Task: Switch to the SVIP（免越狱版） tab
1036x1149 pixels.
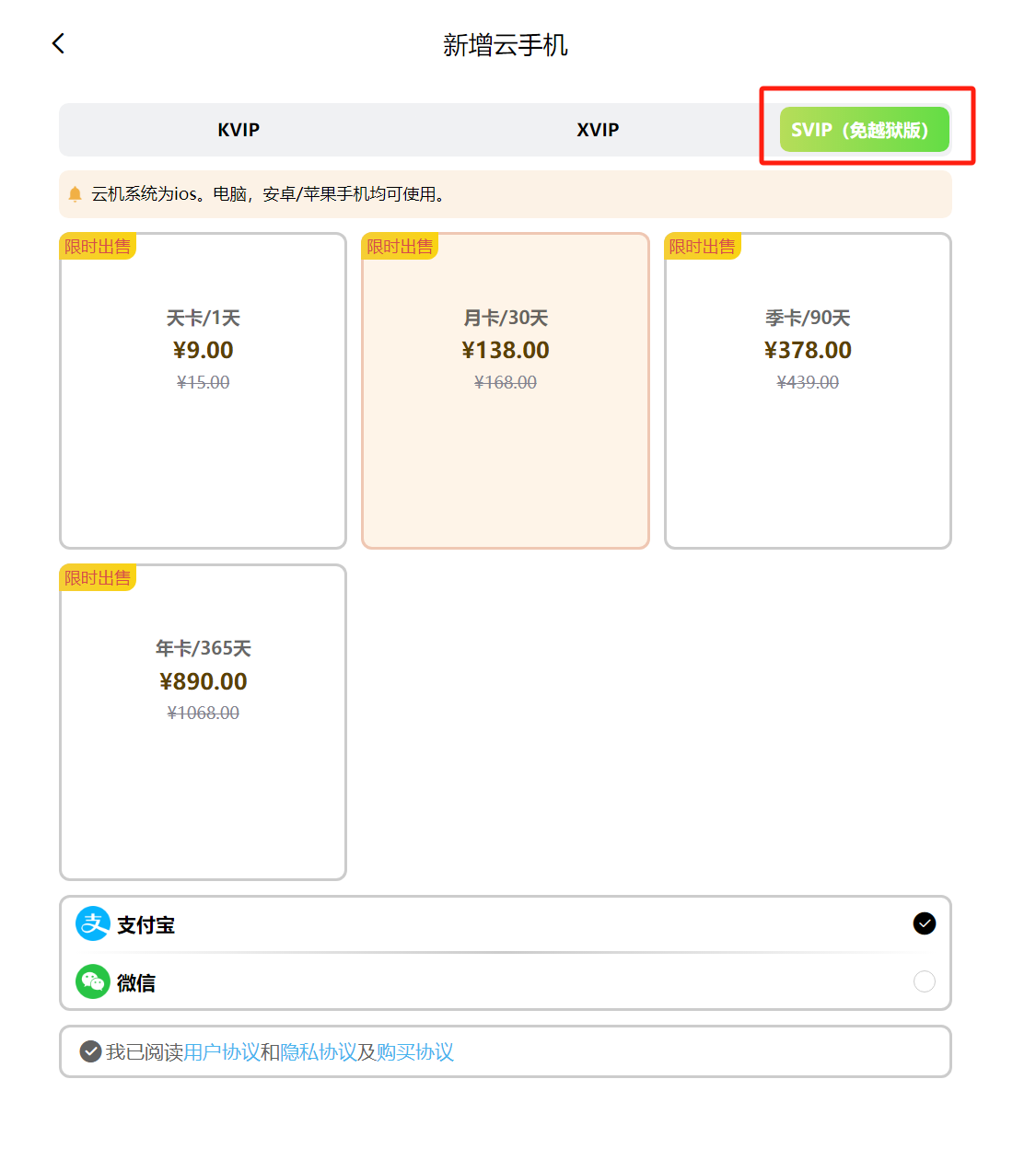Action: coord(863,130)
